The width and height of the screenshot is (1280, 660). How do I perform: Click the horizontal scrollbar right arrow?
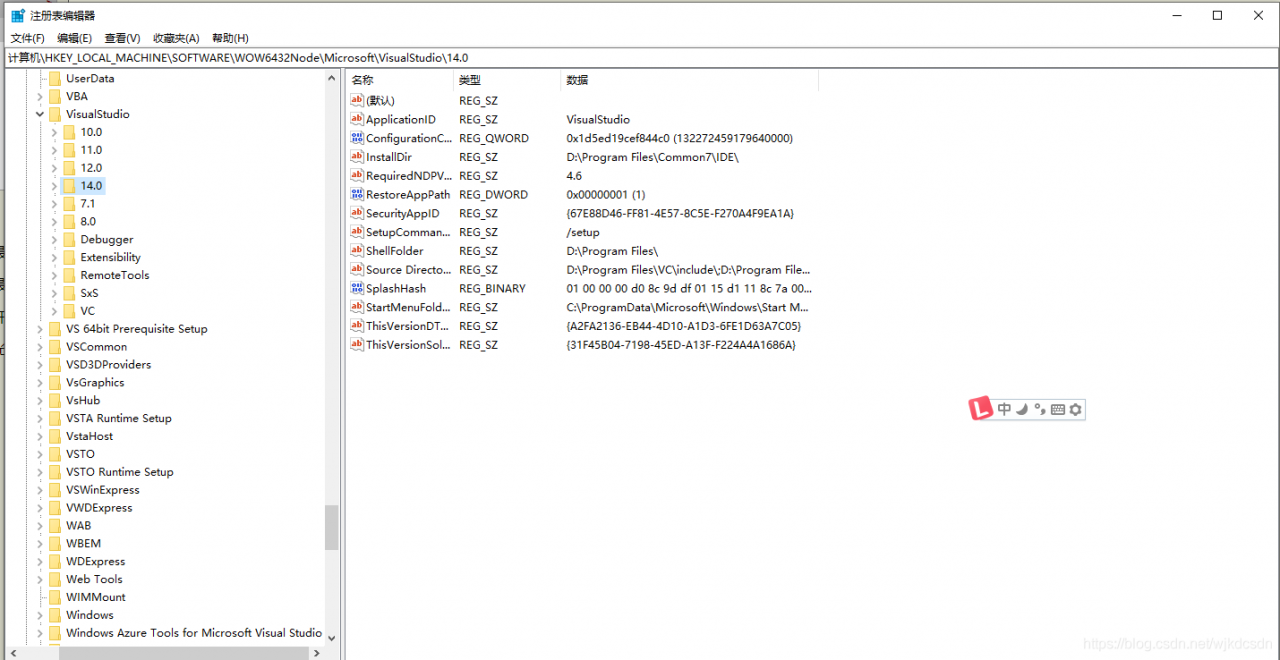click(x=317, y=653)
